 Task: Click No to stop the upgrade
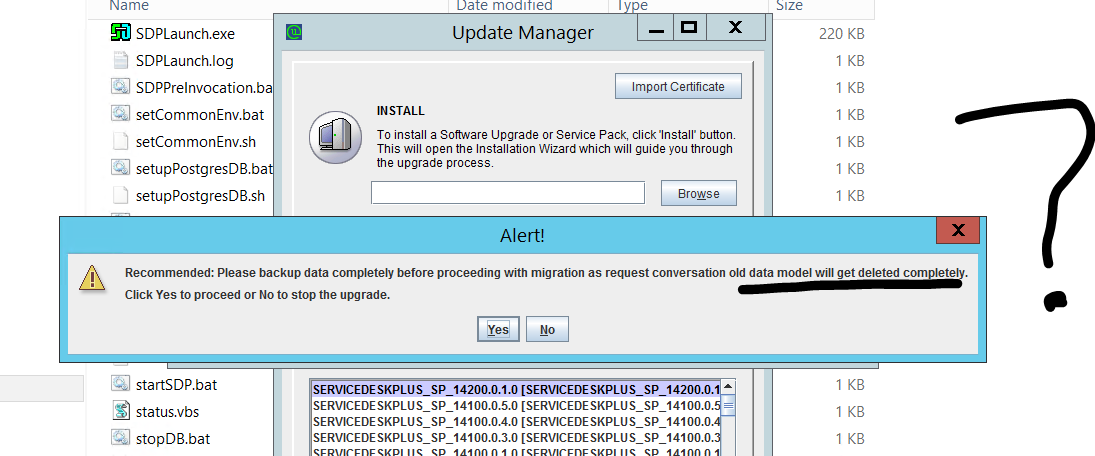click(x=547, y=329)
